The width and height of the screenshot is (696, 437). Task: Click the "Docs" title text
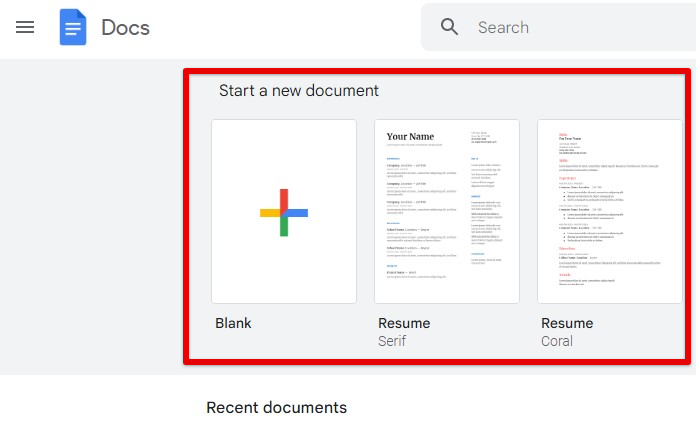coord(126,28)
